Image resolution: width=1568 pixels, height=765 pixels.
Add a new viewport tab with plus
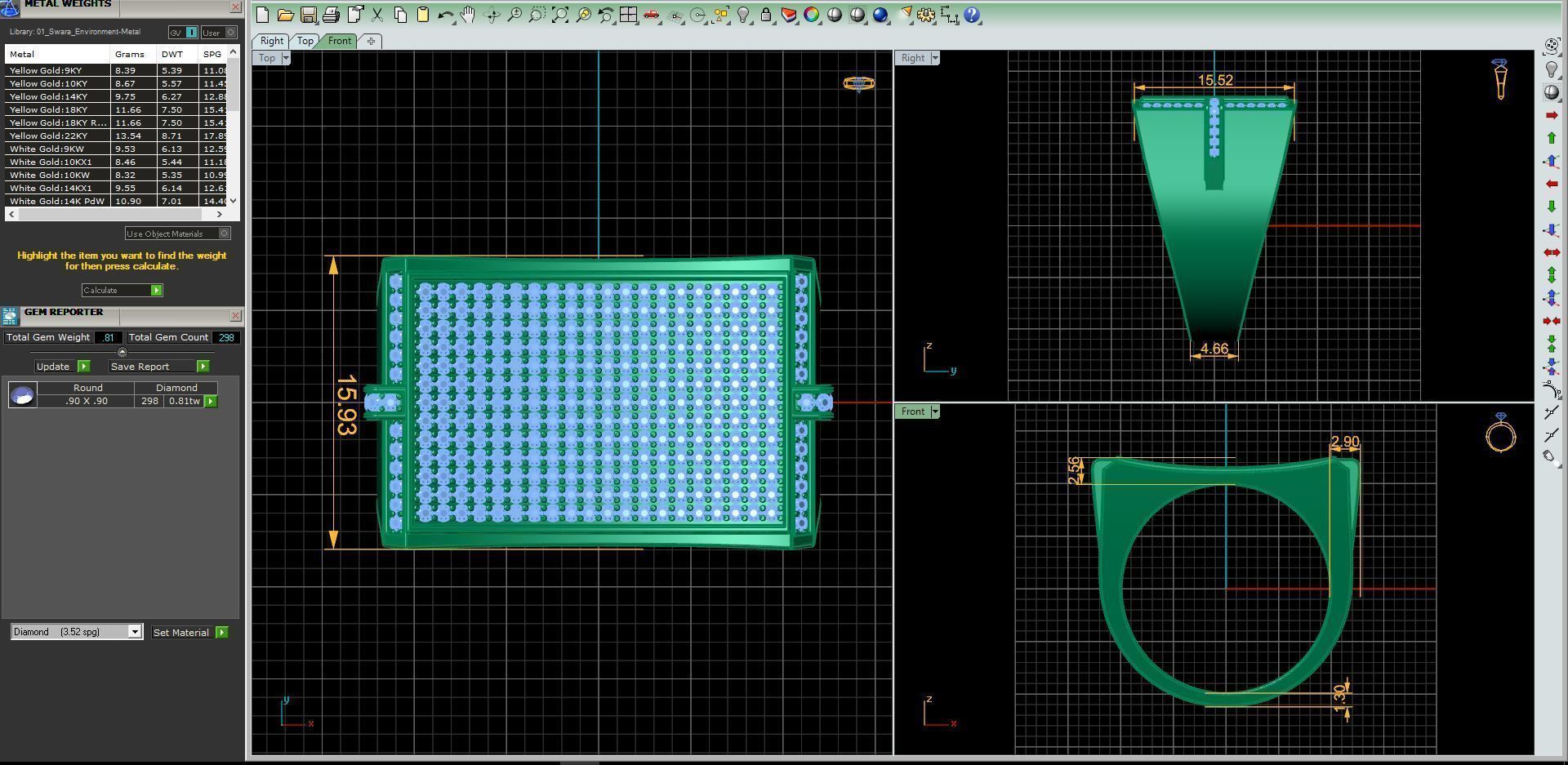point(371,41)
